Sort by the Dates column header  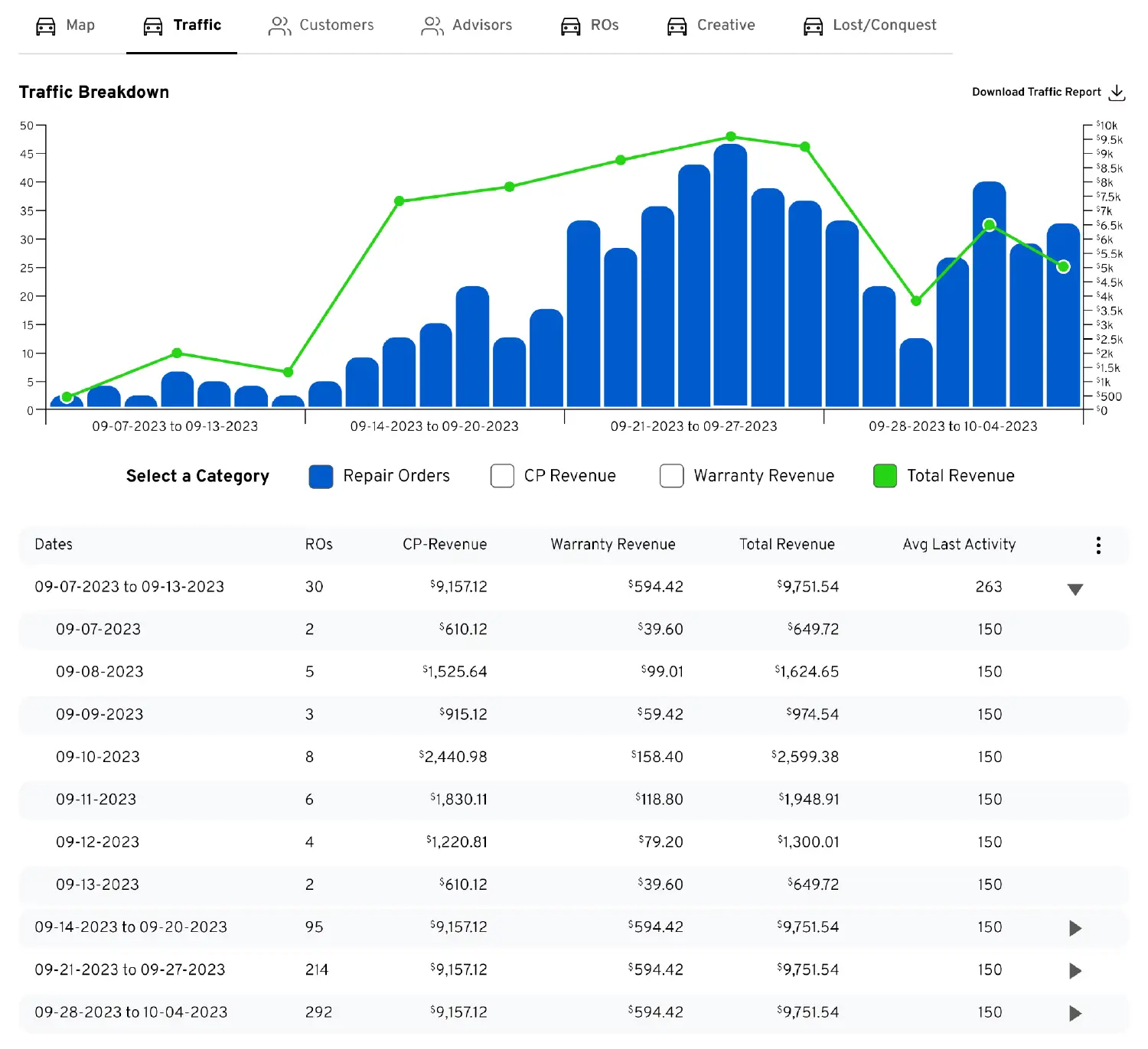[x=54, y=544]
